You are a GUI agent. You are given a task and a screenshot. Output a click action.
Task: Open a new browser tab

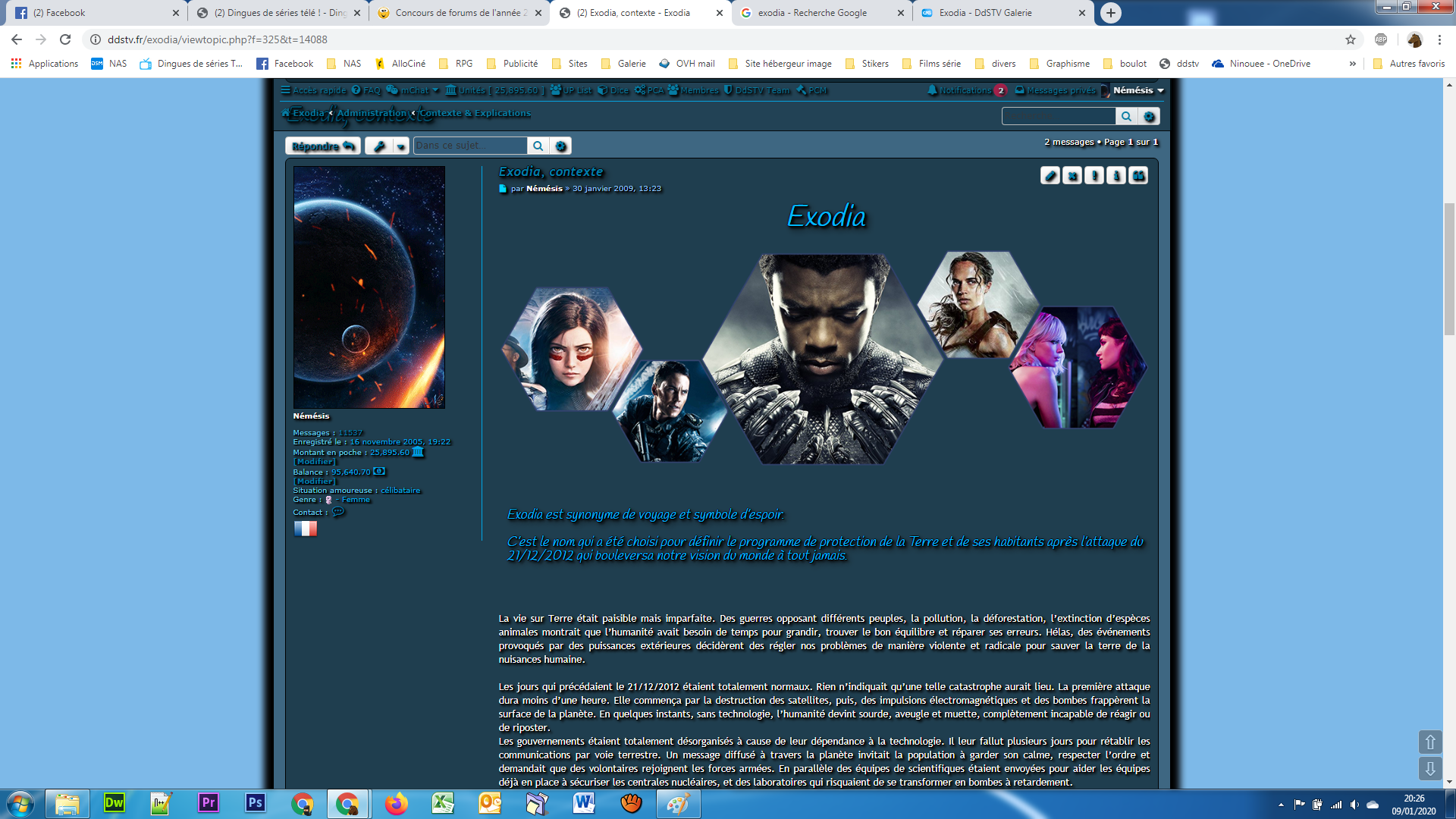(1110, 13)
